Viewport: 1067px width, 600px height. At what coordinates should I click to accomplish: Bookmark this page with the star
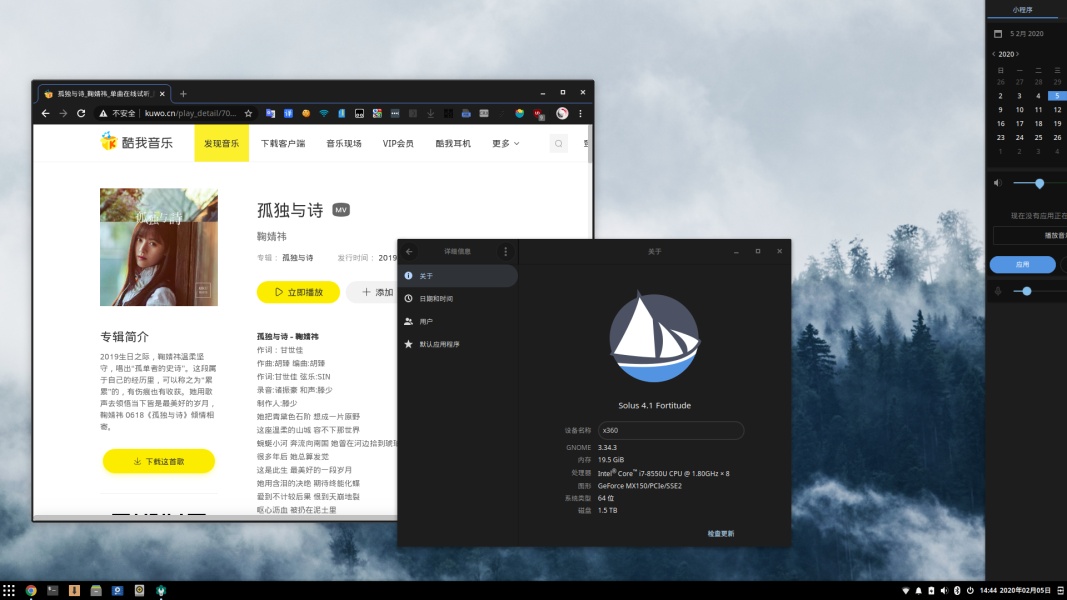[248, 114]
